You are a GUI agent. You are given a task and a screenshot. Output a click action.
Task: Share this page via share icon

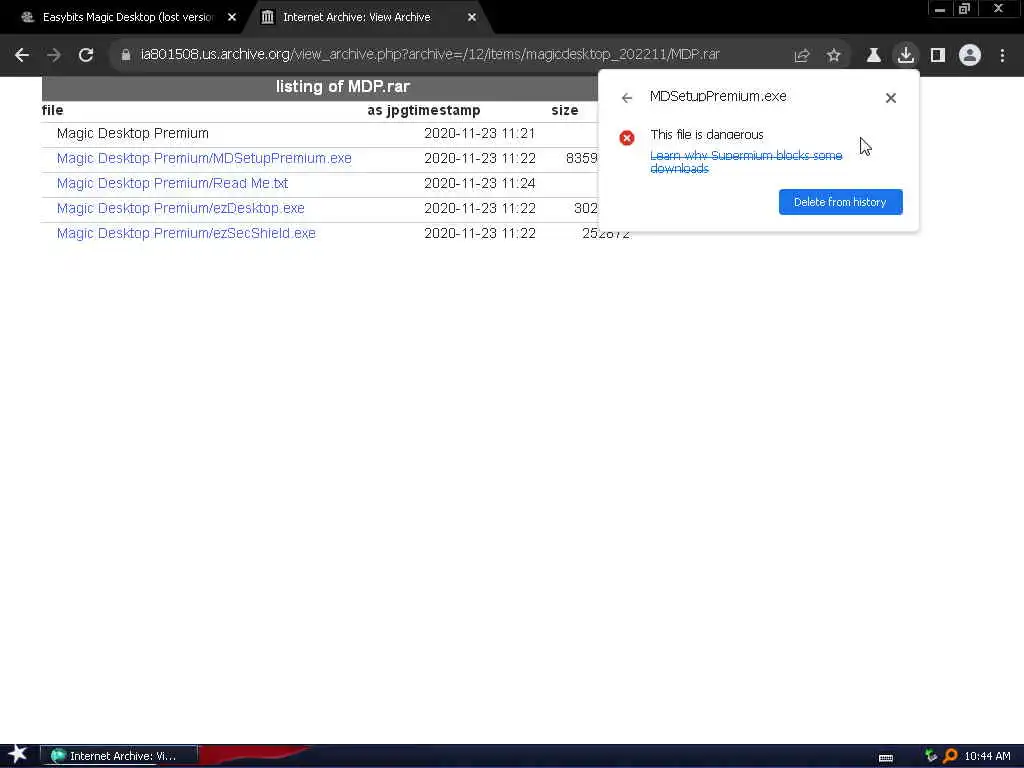click(x=802, y=56)
